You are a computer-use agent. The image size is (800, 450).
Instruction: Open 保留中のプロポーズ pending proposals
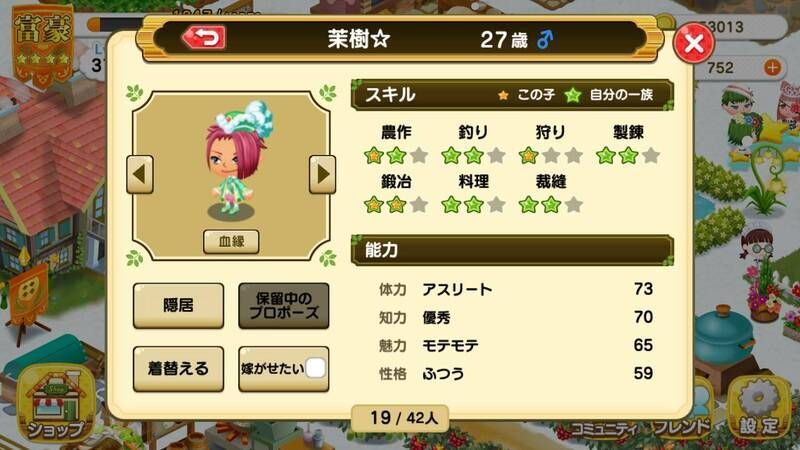pos(284,306)
